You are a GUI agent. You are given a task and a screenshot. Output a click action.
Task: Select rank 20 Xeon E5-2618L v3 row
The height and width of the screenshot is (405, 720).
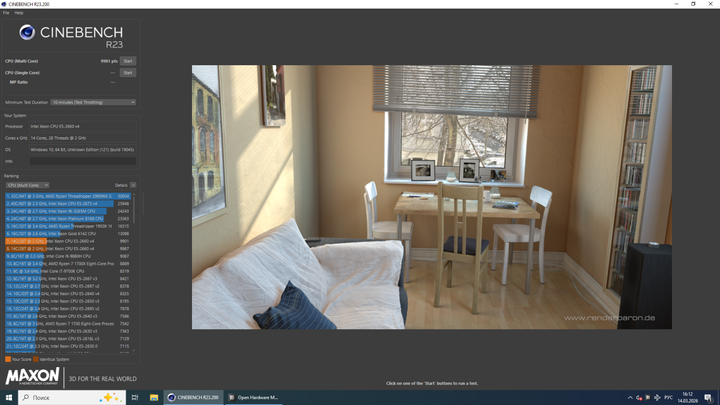pos(68,338)
